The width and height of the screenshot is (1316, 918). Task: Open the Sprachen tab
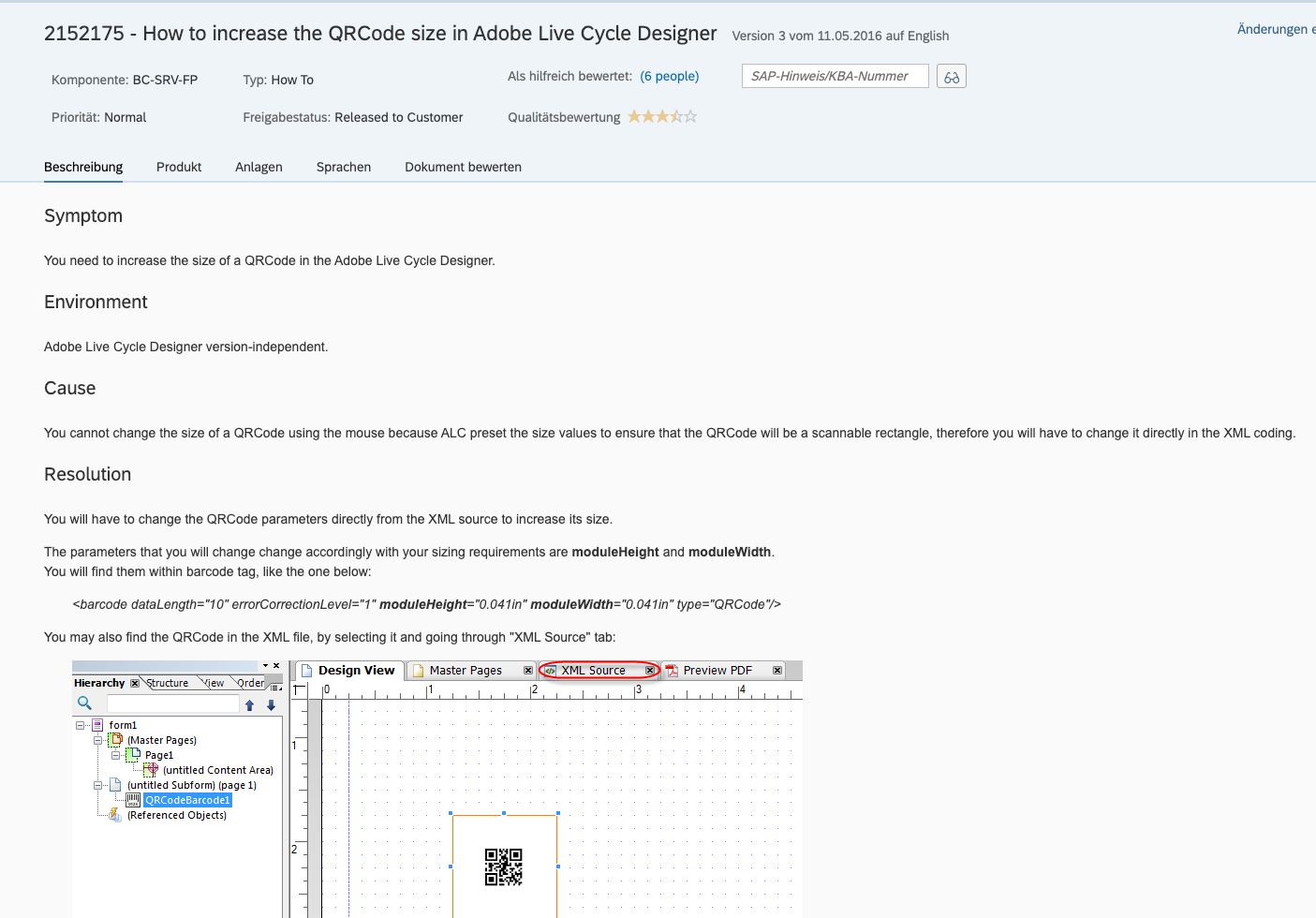point(343,167)
